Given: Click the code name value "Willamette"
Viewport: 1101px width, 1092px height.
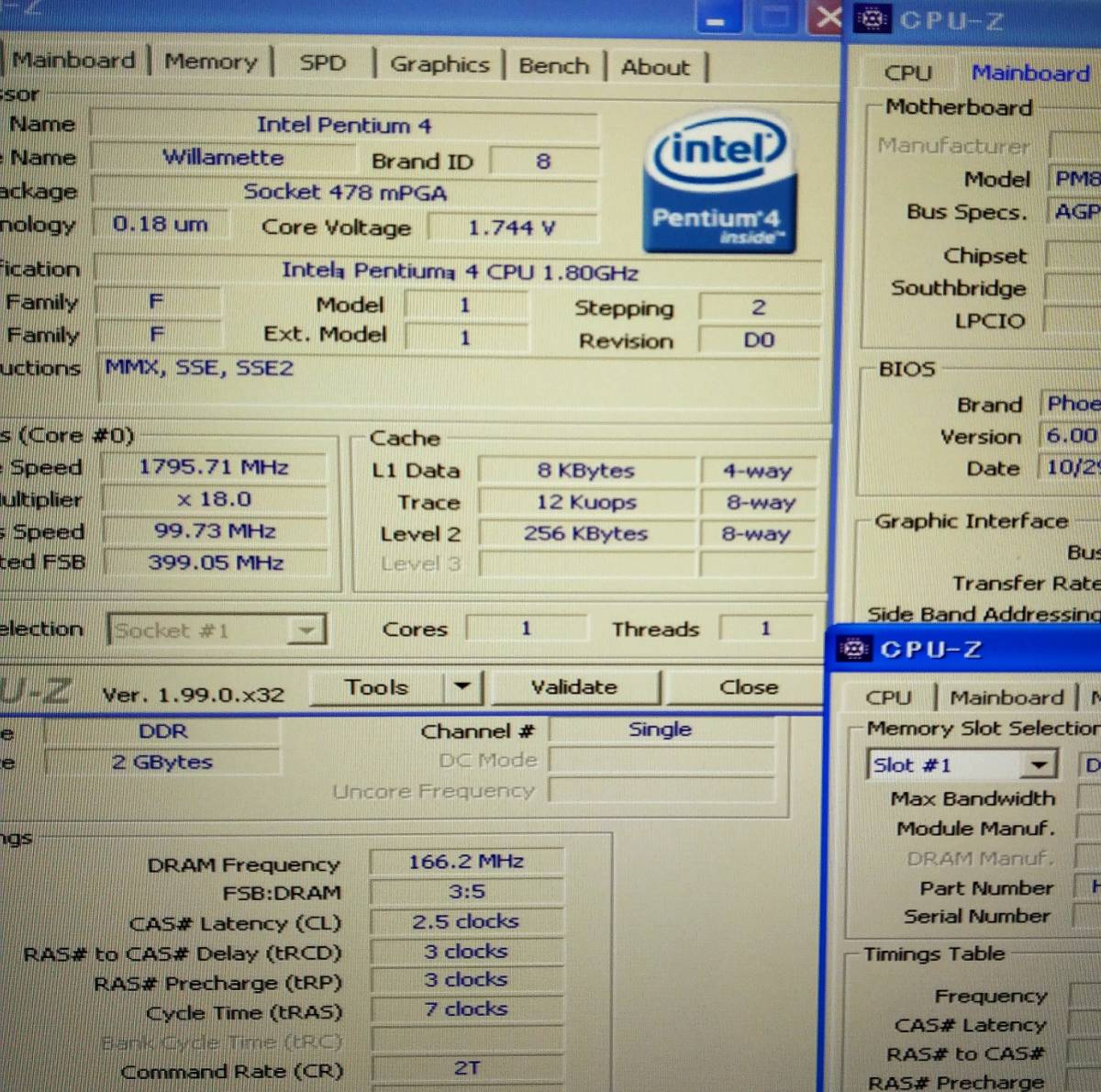Looking at the screenshot, I should click(x=223, y=158).
